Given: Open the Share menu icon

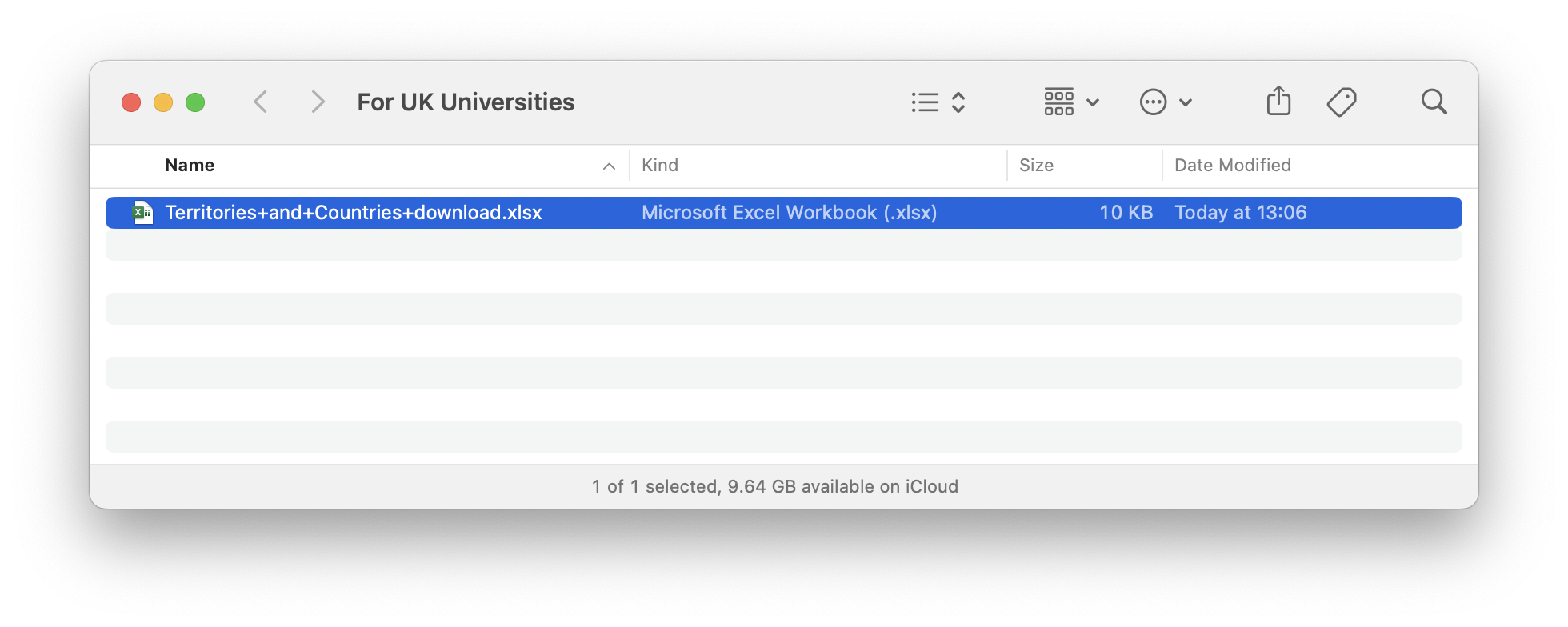Looking at the screenshot, I should click(1278, 102).
